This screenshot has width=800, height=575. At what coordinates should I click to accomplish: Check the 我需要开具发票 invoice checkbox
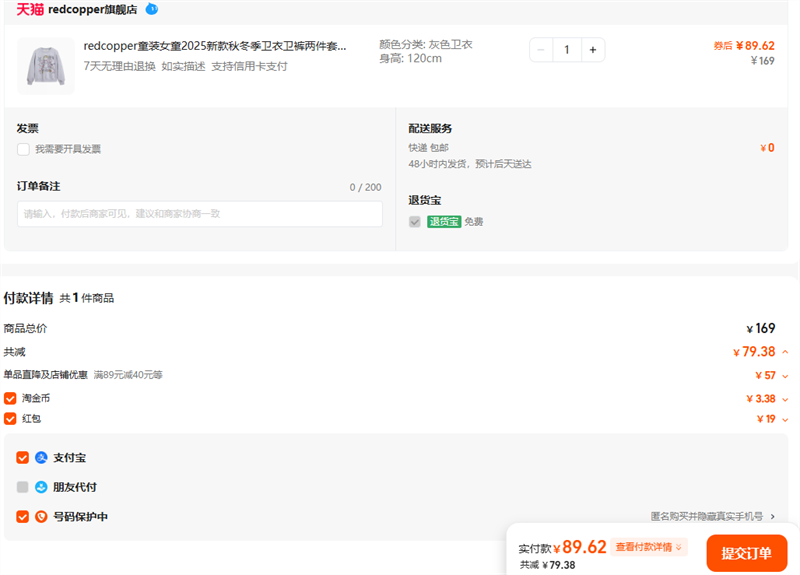click(x=23, y=149)
